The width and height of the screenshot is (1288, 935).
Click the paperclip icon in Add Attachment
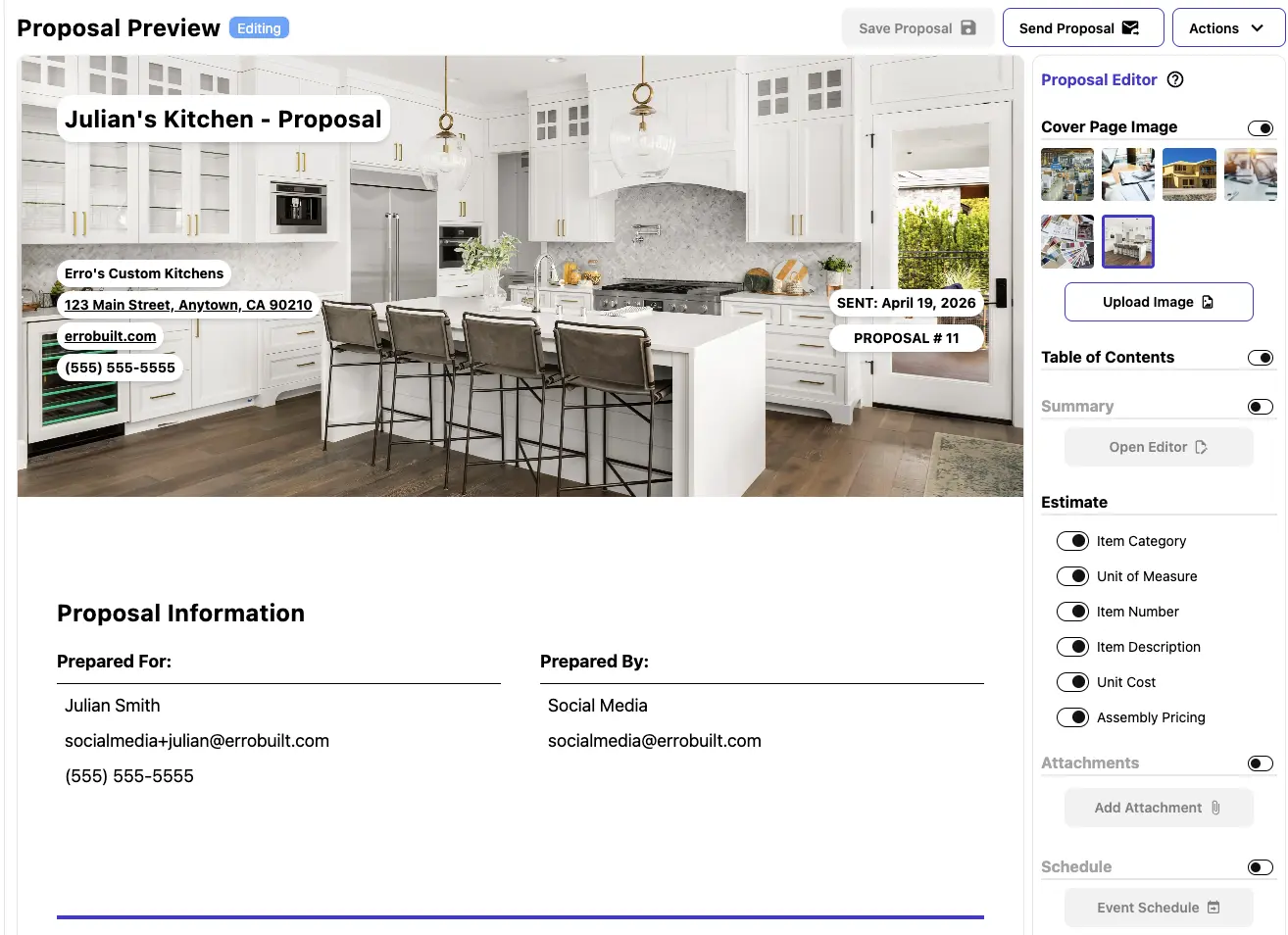pyautogui.click(x=1215, y=808)
